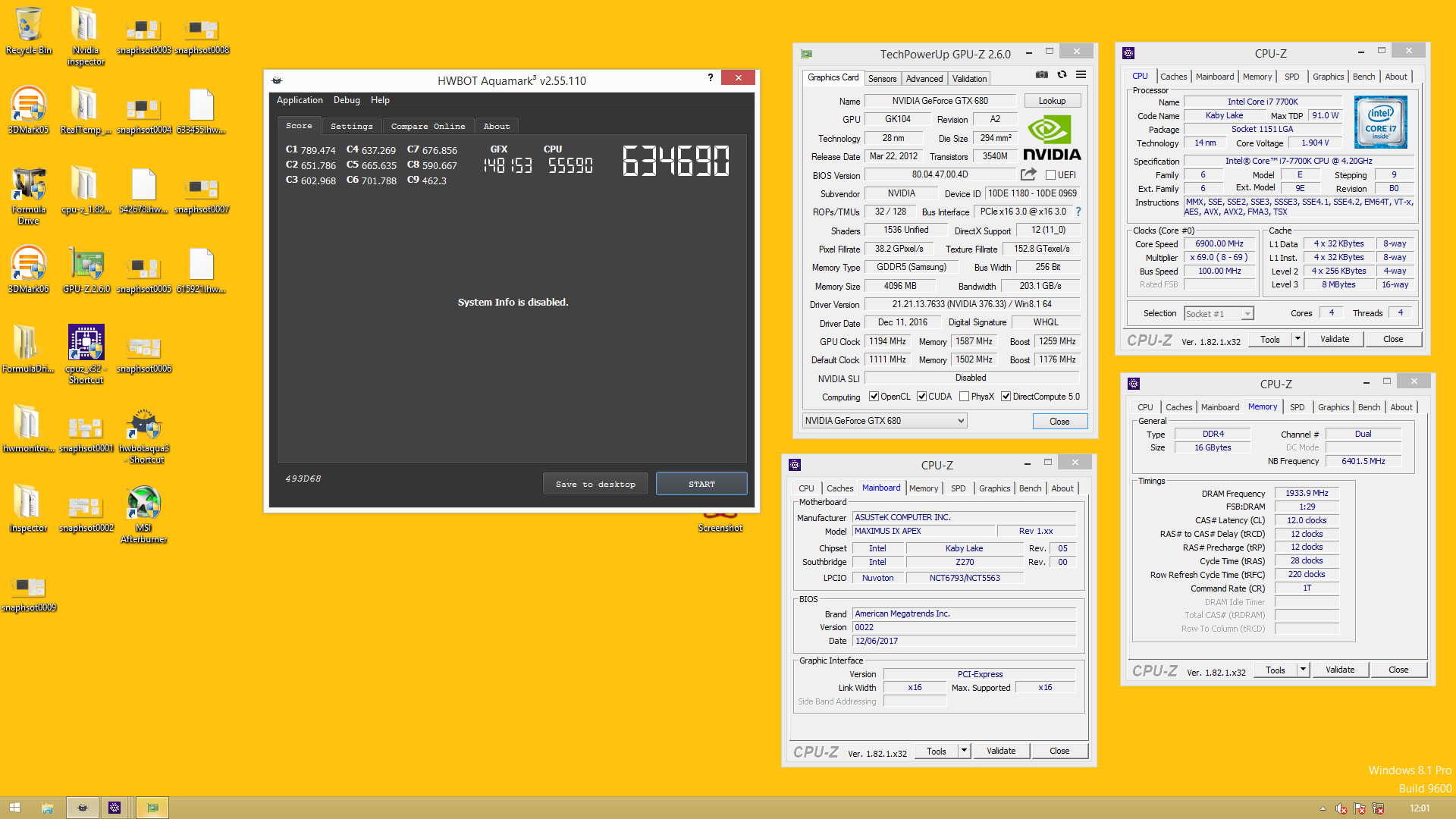
Task: Select the Formula Drive desktop icon
Action: (29, 196)
